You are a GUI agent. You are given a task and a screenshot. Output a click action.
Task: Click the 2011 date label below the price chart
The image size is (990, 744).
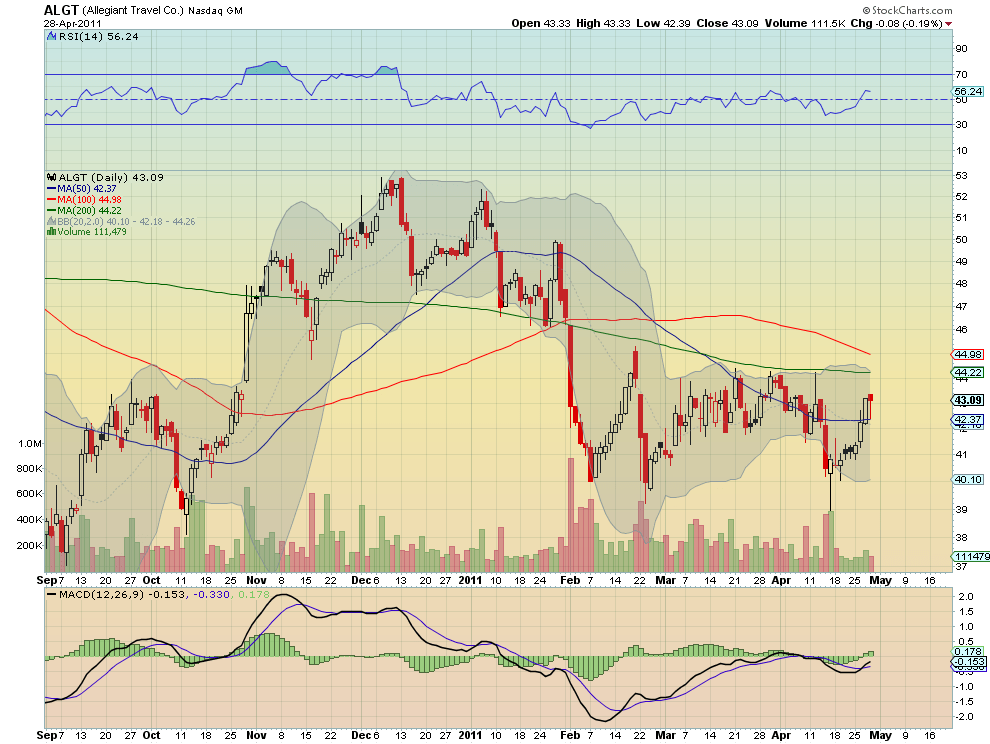[x=470, y=580]
